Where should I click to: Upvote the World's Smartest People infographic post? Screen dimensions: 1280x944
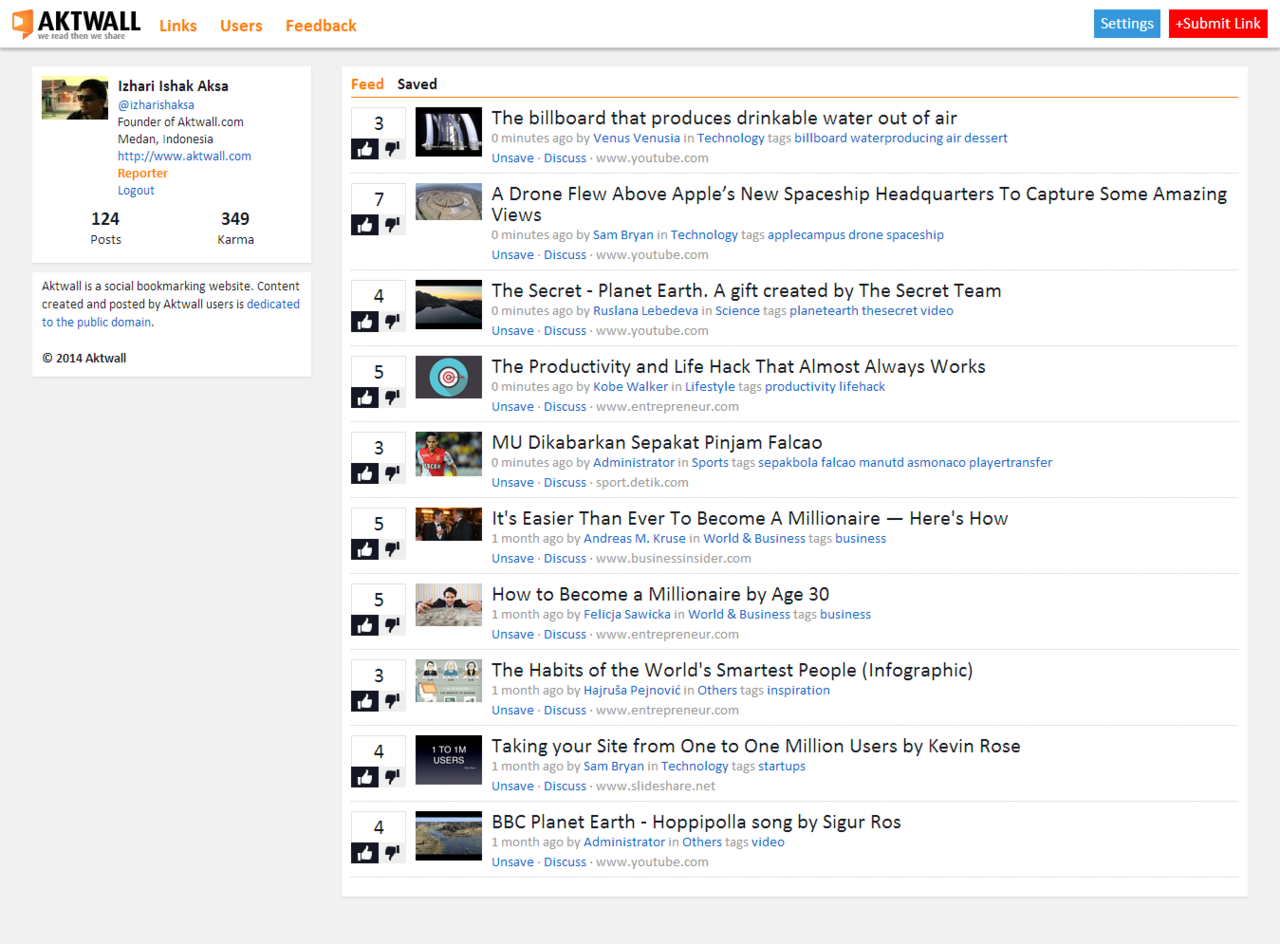click(x=365, y=702)
